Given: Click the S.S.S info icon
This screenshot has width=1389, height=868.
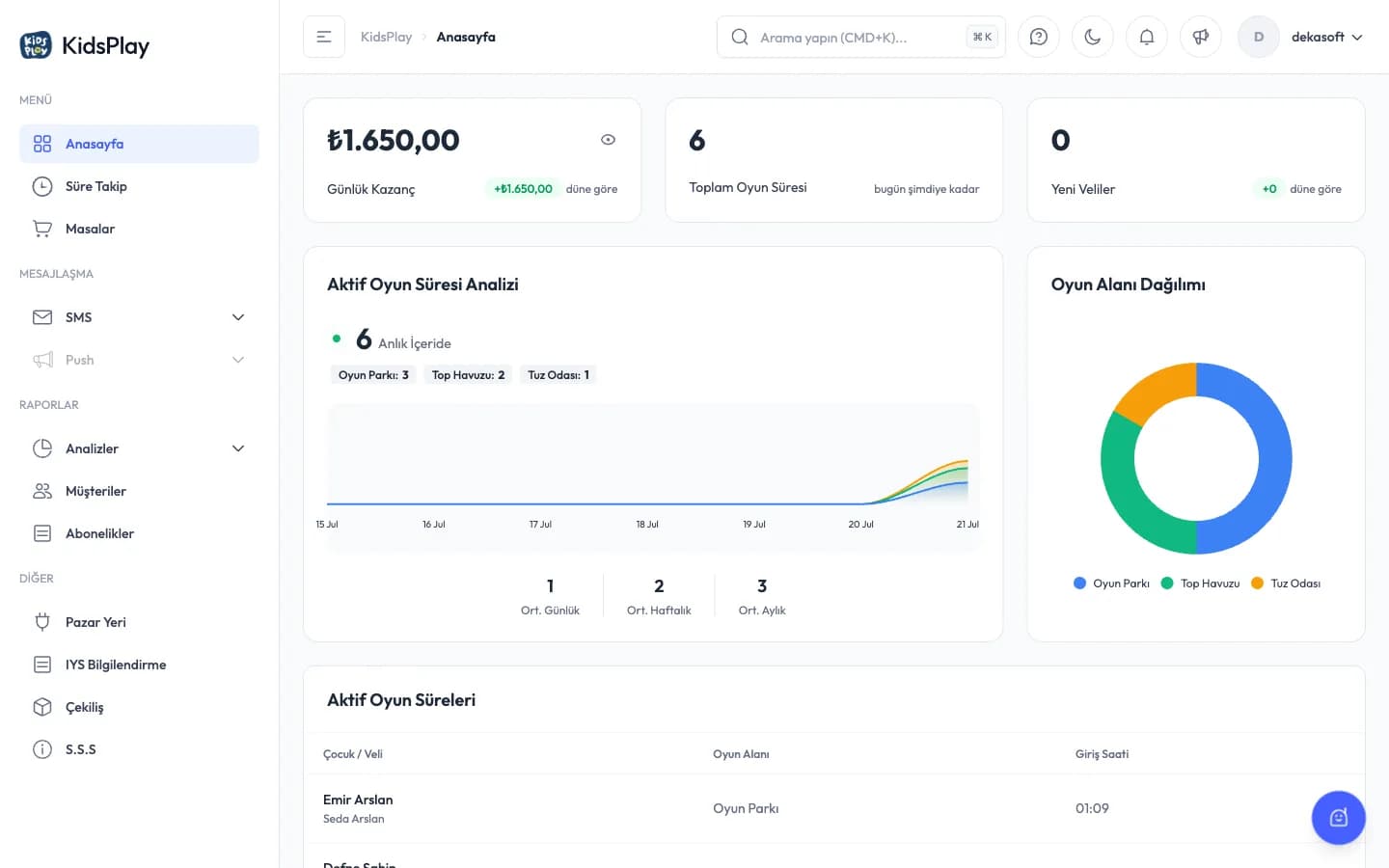Looking at the screenshot, I should coord(42,749).
